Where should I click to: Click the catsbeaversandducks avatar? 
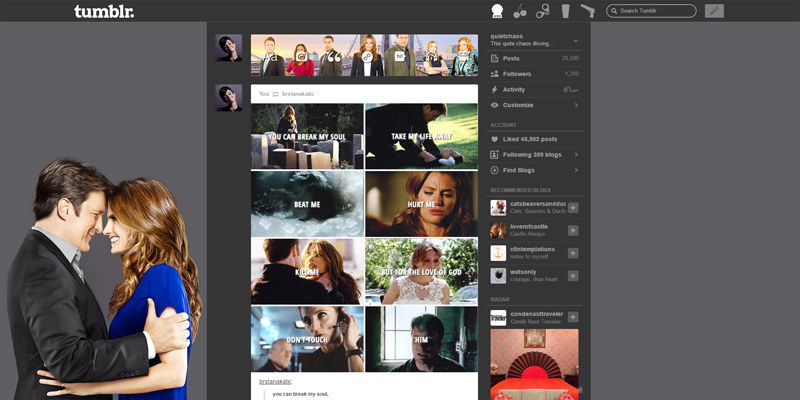click(x=498, y=208)
